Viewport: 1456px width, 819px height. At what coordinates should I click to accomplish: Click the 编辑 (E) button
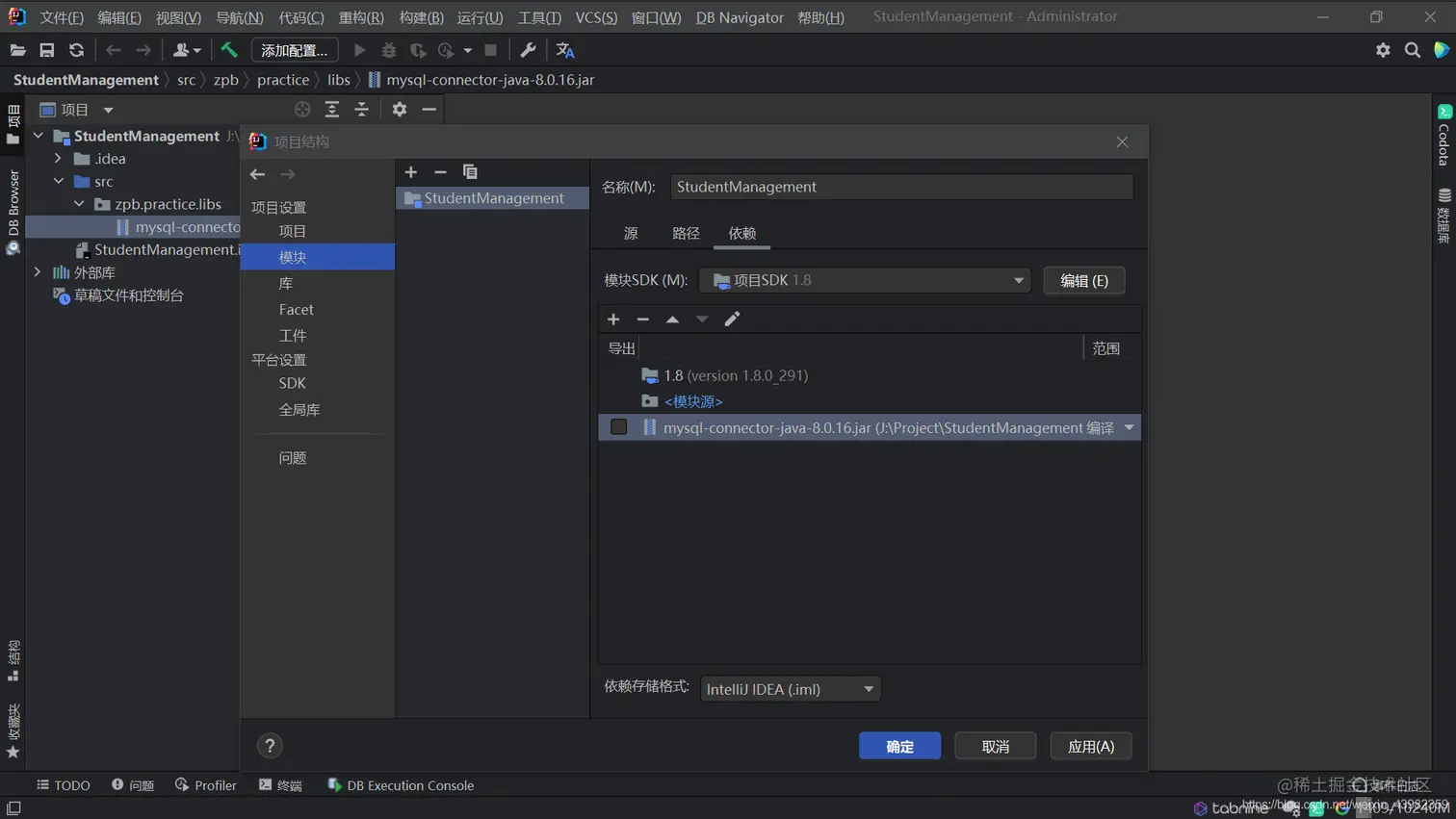(1084, 280)
